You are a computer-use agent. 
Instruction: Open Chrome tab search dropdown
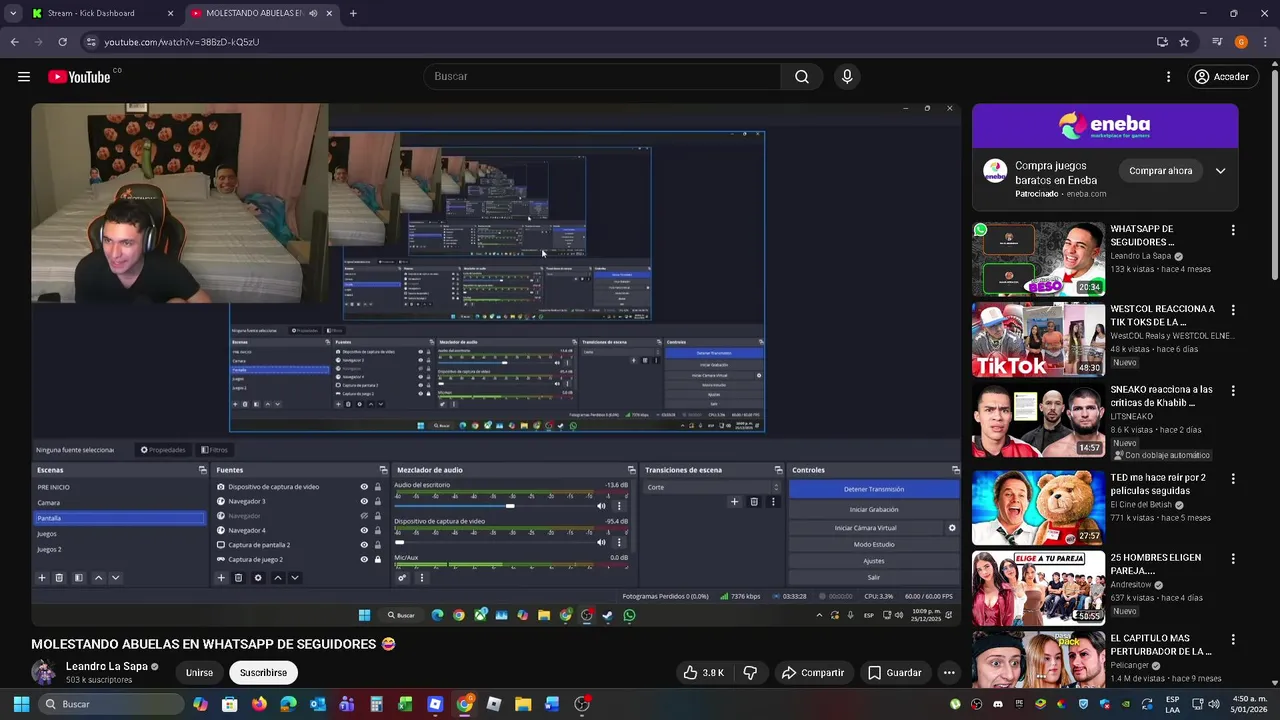tap(12, 13)
